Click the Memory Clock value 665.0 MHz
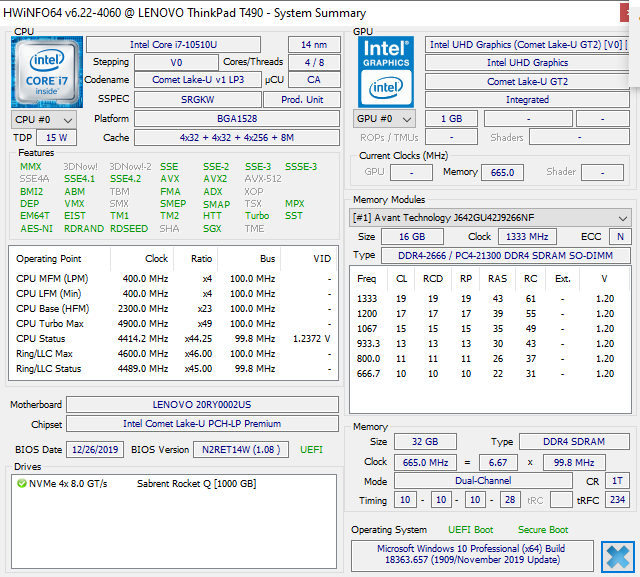 click(425, 462)
